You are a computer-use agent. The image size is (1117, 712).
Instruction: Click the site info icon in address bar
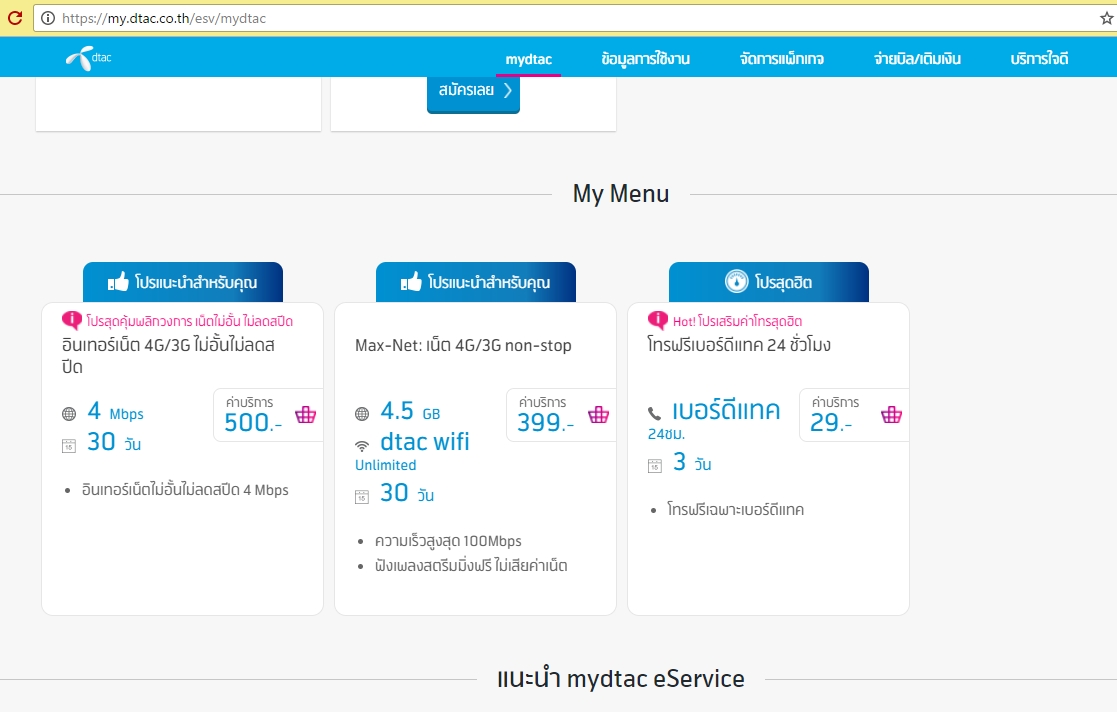[x=48, y=19]
